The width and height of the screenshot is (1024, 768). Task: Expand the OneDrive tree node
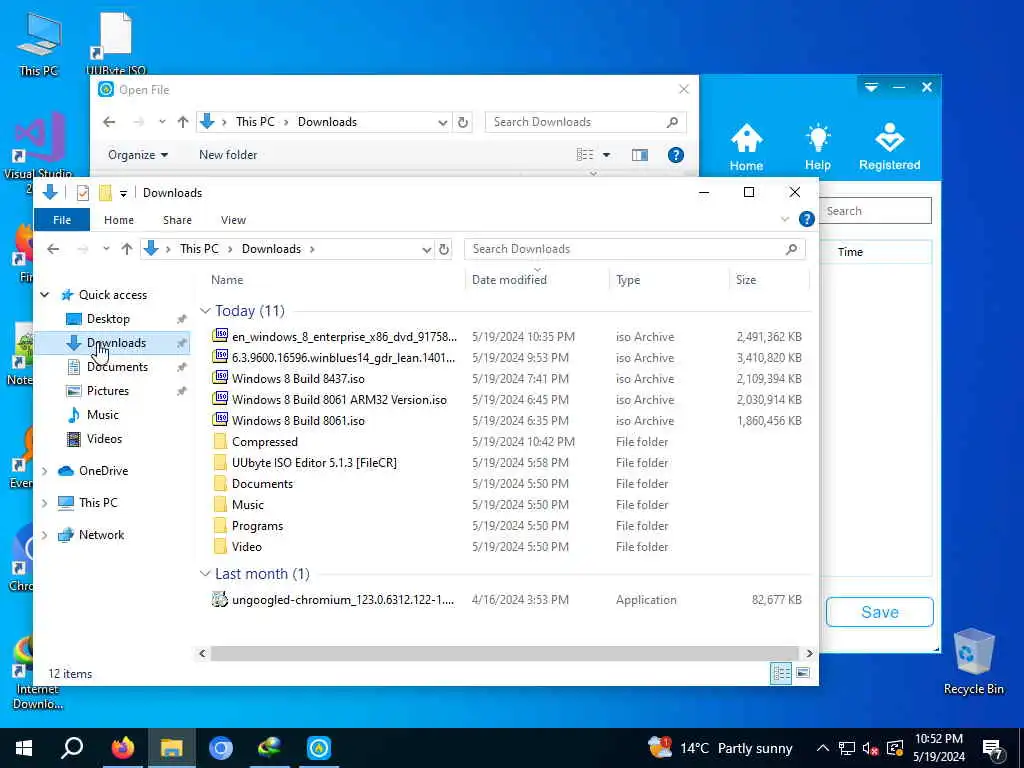(44, 471)
